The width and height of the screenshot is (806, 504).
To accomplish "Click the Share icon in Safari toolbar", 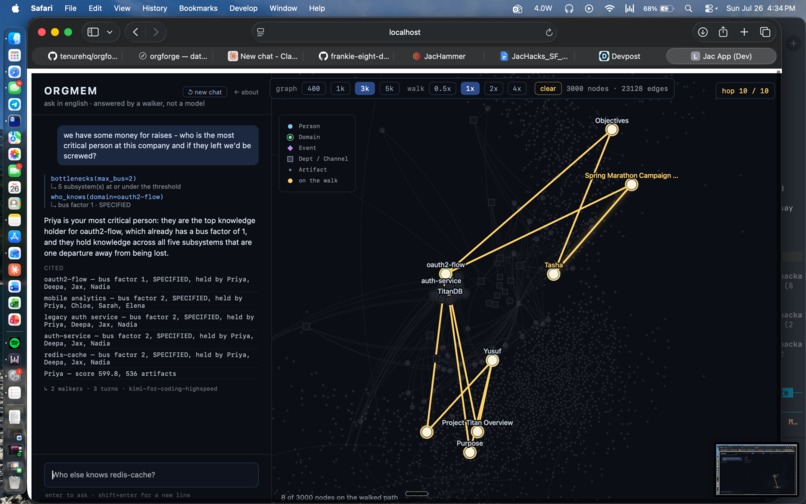I will [723, 32].
